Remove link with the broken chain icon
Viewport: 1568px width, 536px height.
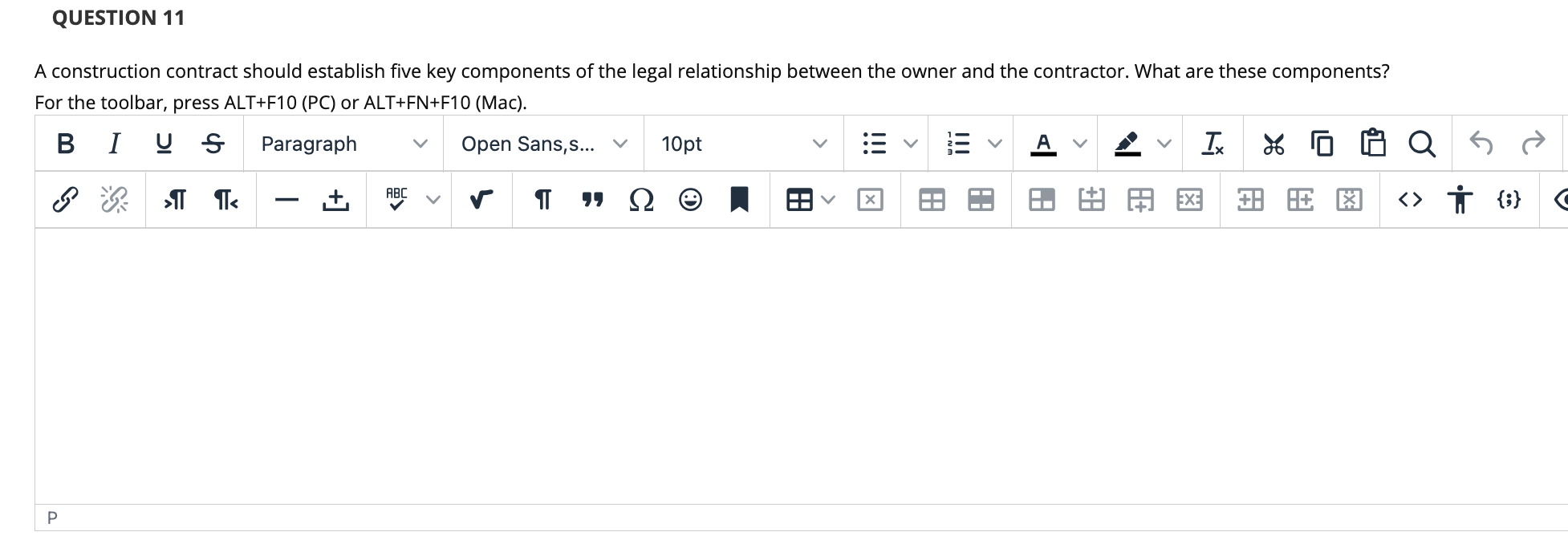click(114, 200)
